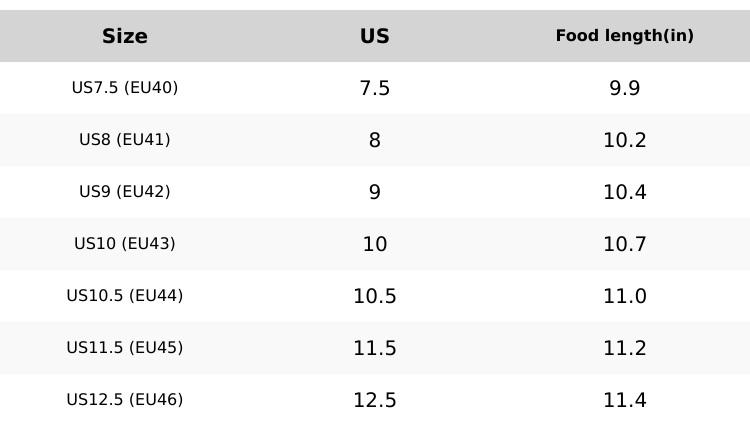Viewport: 750px width, 426px height.
Task: Click the 7.5 value in US column
Action: 375,88
